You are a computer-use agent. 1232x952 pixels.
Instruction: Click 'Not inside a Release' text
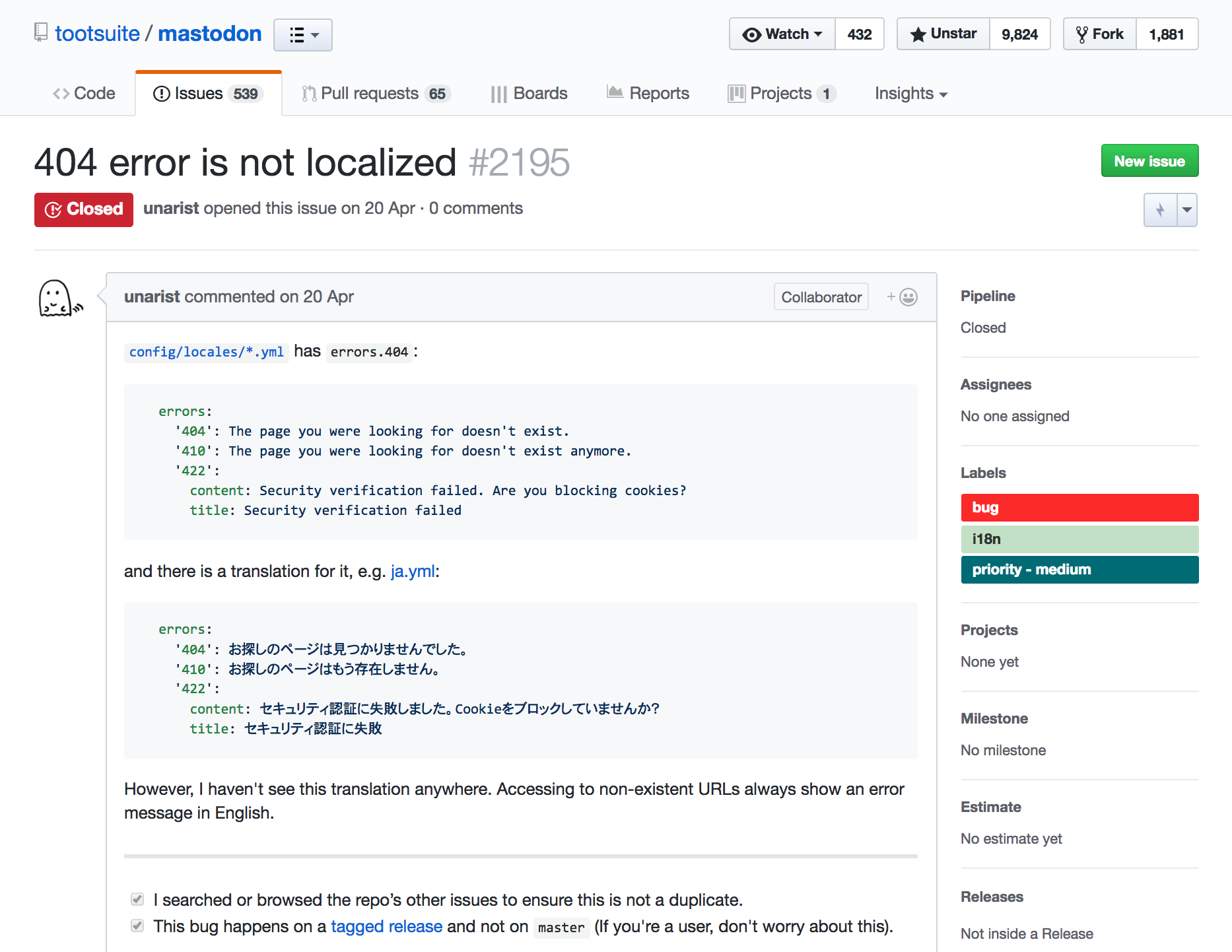(x=1027, y=934)
